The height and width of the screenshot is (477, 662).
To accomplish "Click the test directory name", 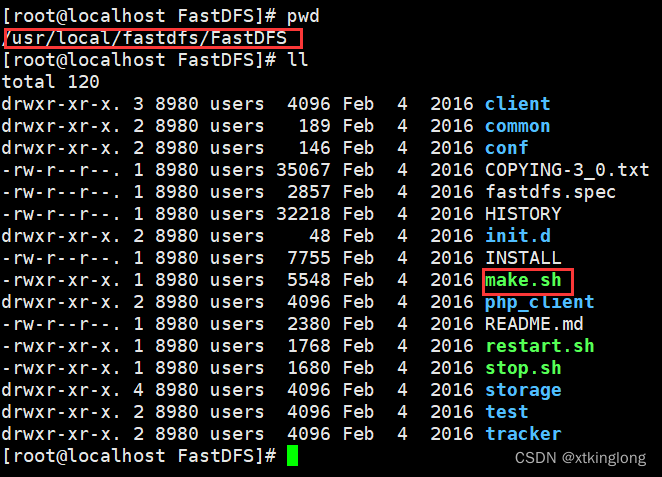I will [507, 412].
